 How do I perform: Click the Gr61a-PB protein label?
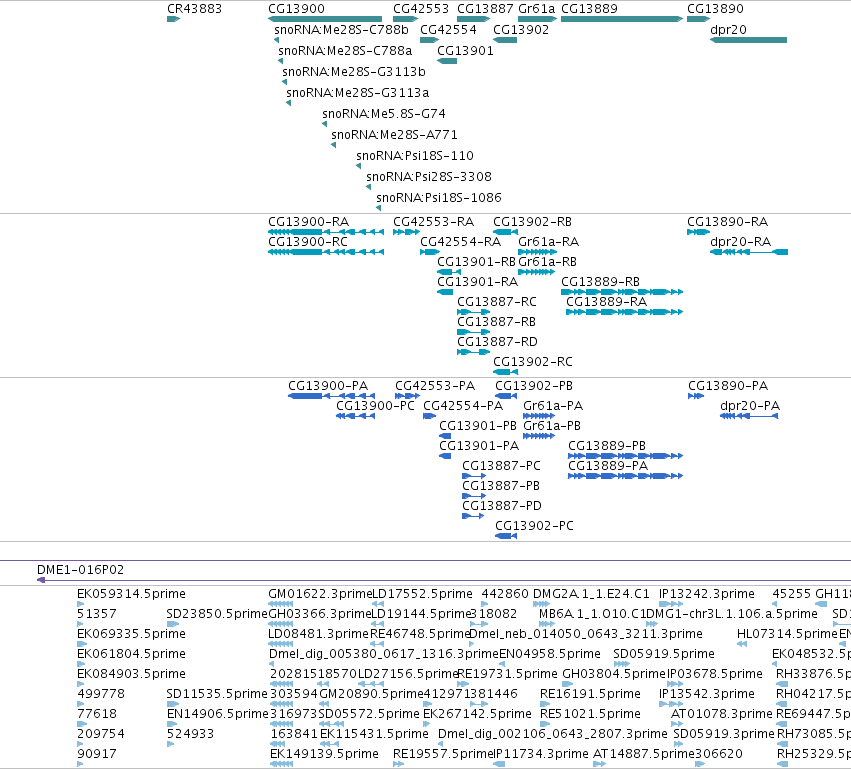point(552,425)
